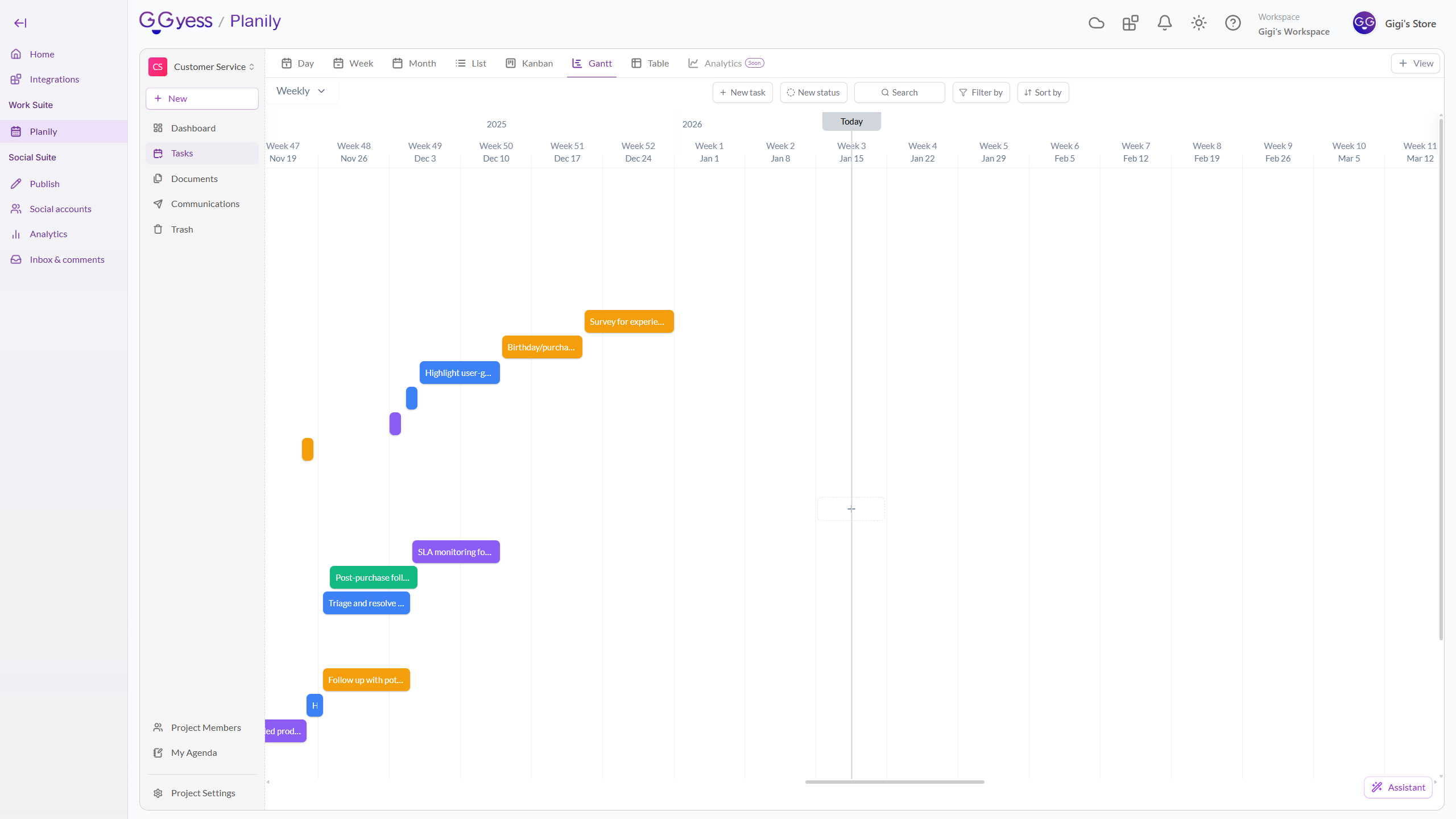The image size is (1456, 819).
Task: Toggle light/dark theme sun icon
Action: tap(1198, 23)
